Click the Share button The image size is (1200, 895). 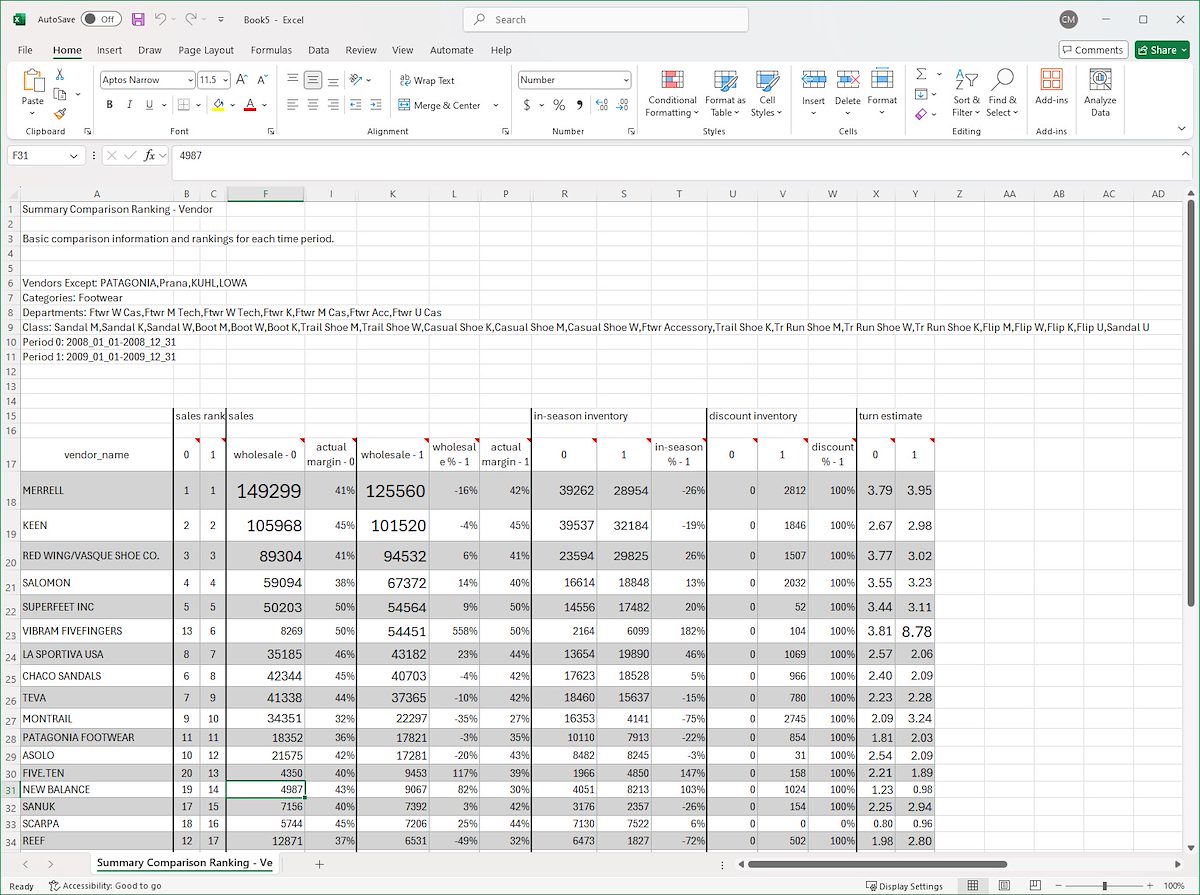tap(1161, 50)
